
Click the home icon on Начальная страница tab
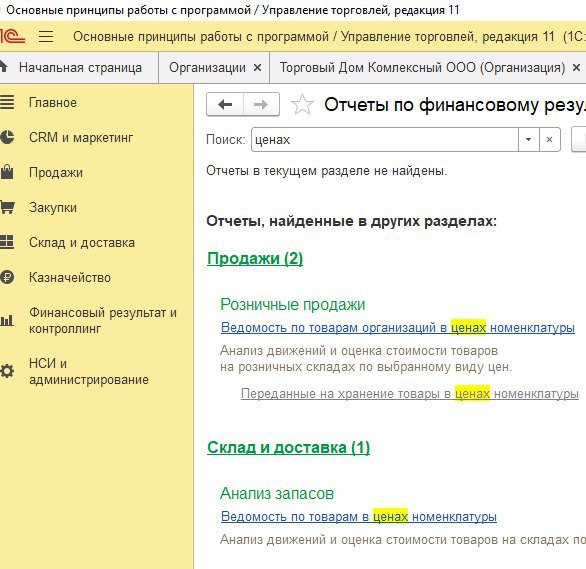[x=3, y=67]
